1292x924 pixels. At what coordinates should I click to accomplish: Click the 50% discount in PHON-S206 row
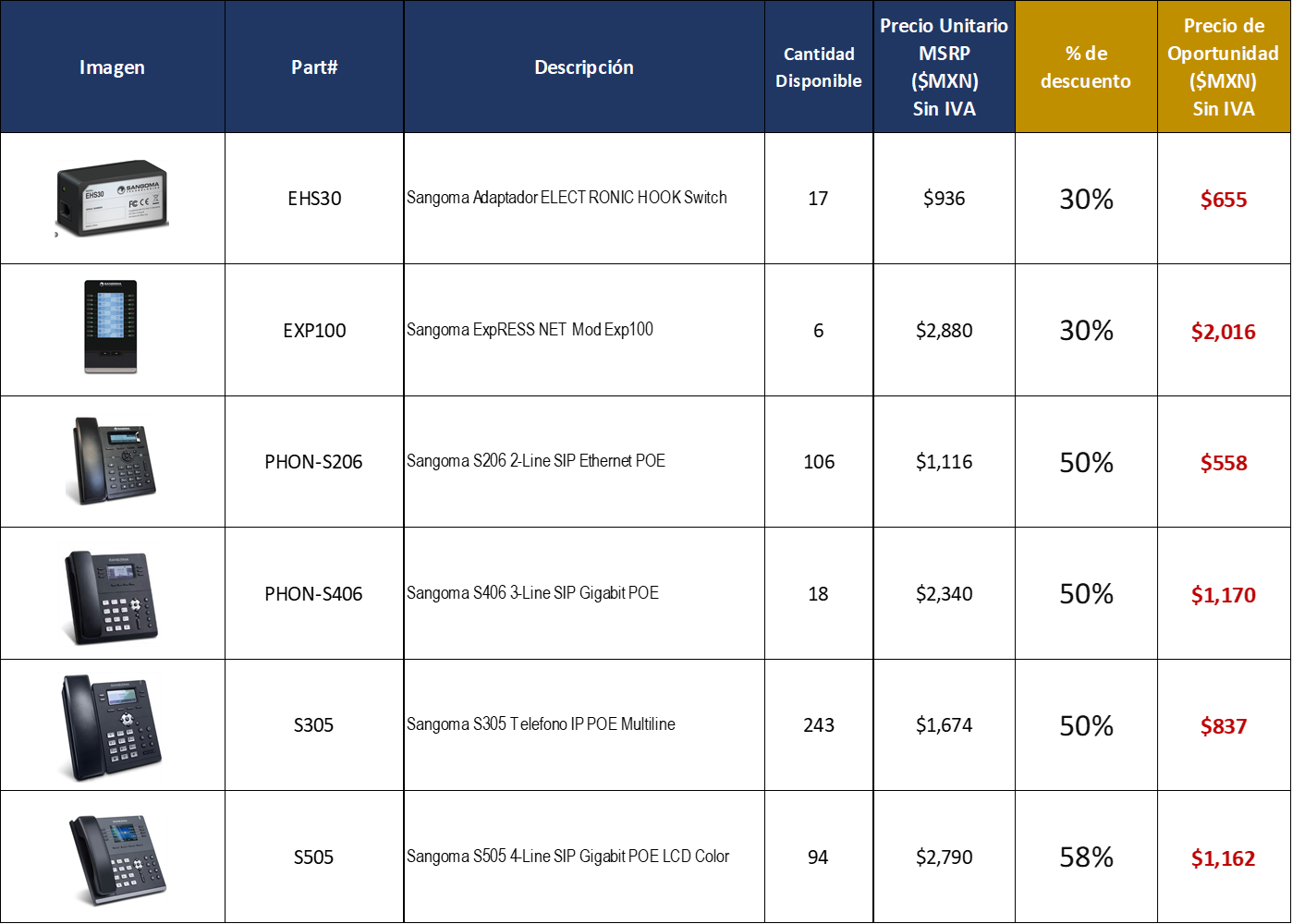[1087, 463]
